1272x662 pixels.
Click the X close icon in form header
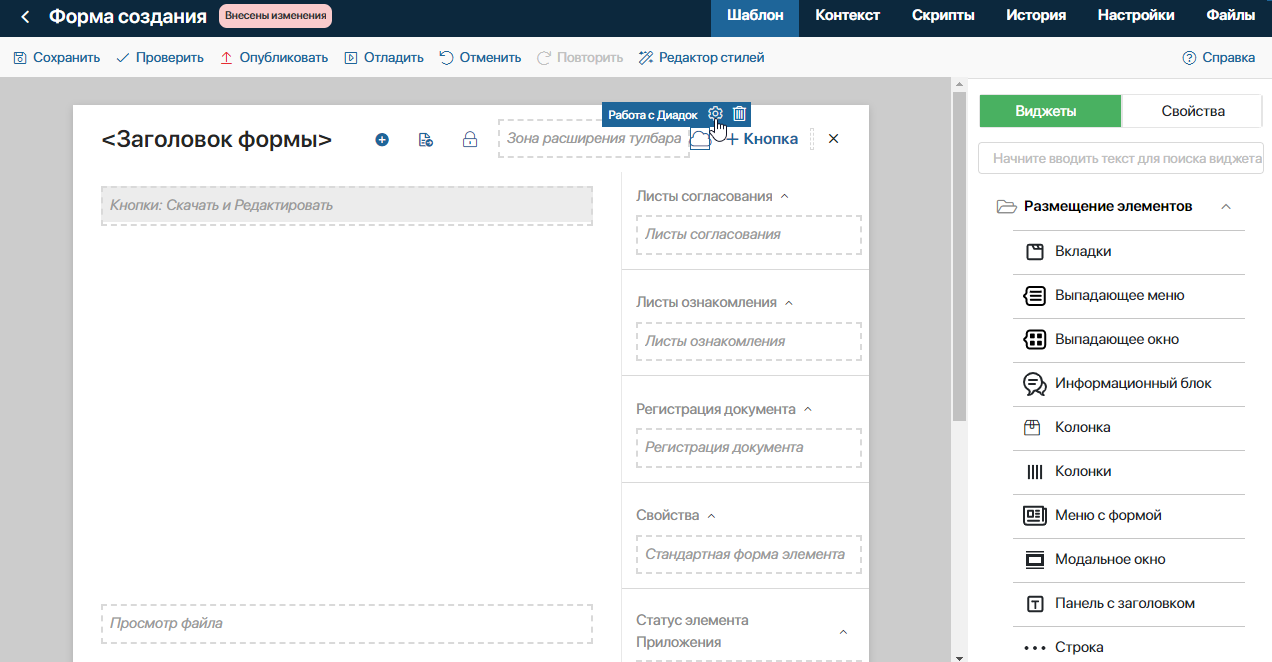(x=833, y=139)
